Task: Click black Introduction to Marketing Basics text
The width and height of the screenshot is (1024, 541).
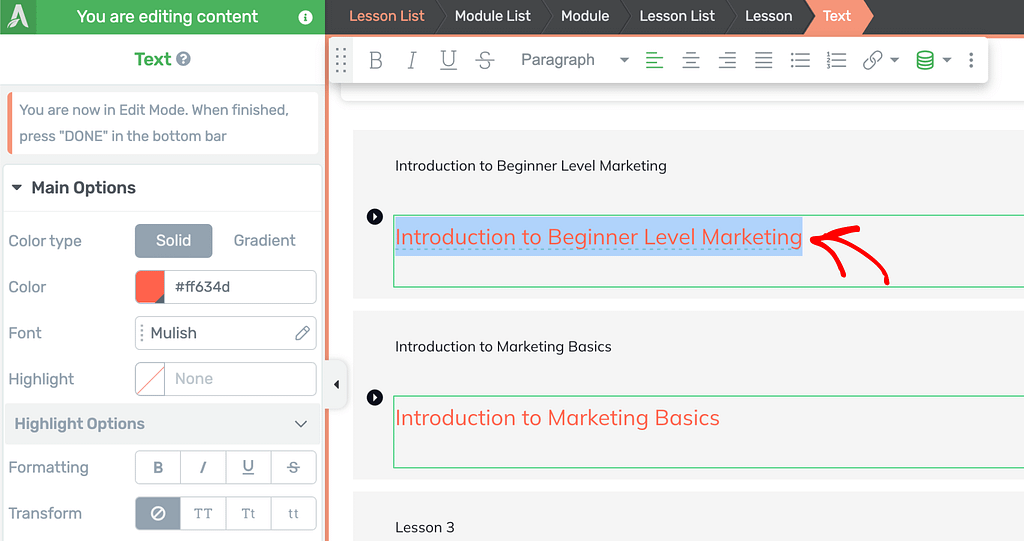Action: tap(503, 347)
